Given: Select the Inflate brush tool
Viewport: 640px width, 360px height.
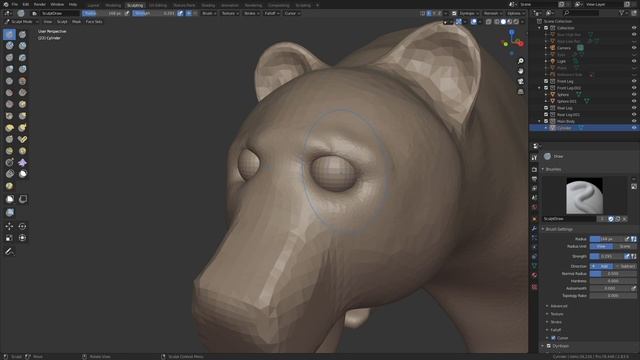Looking at the screenshot, I should 9,69.
